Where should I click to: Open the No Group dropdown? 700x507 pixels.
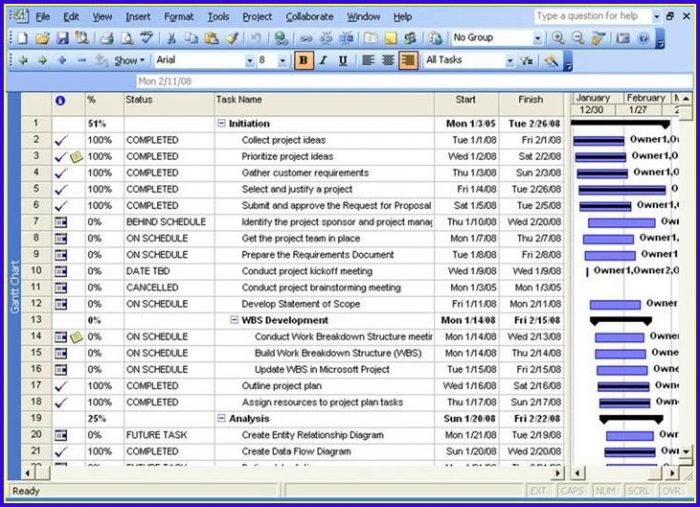pos(538,39)
